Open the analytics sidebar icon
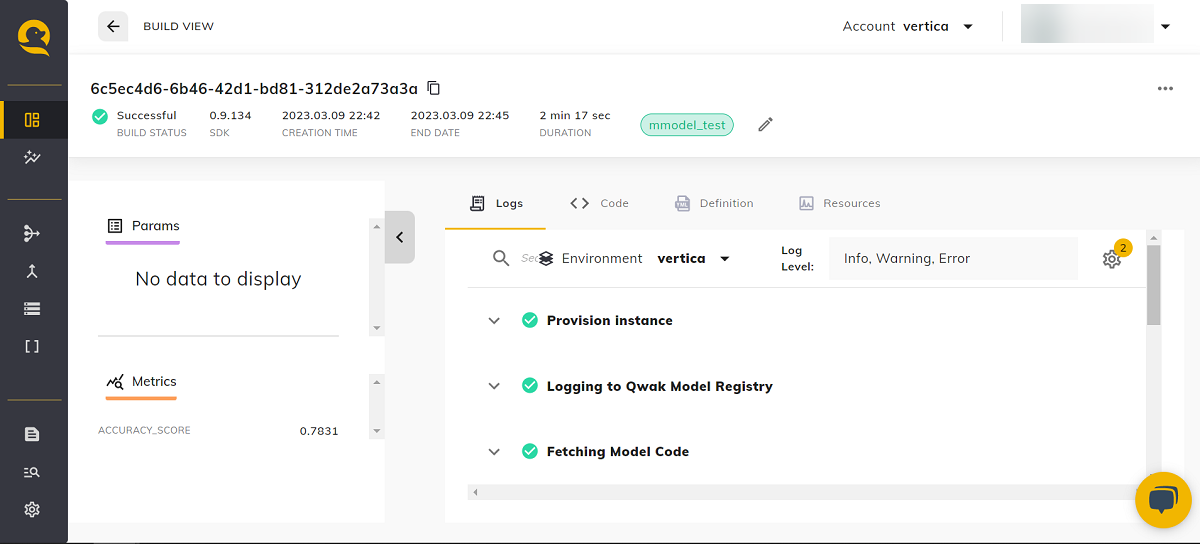 pyautogui.click(x=32, y=158)
